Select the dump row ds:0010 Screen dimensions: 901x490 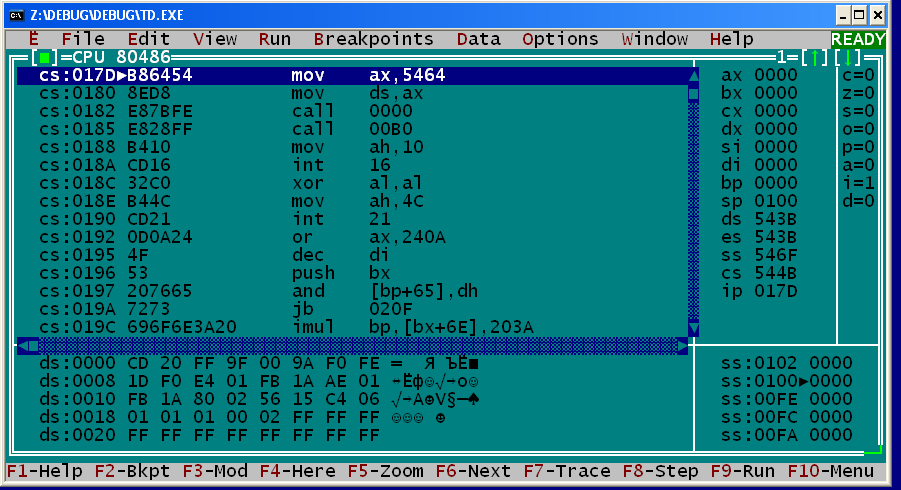(x=259, y=399)
